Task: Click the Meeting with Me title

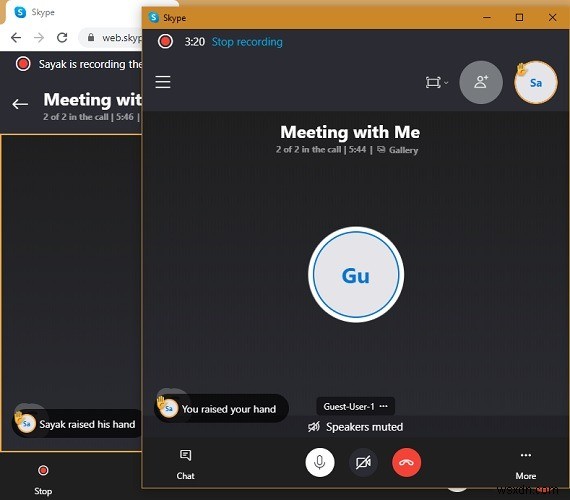Action: 350,132
